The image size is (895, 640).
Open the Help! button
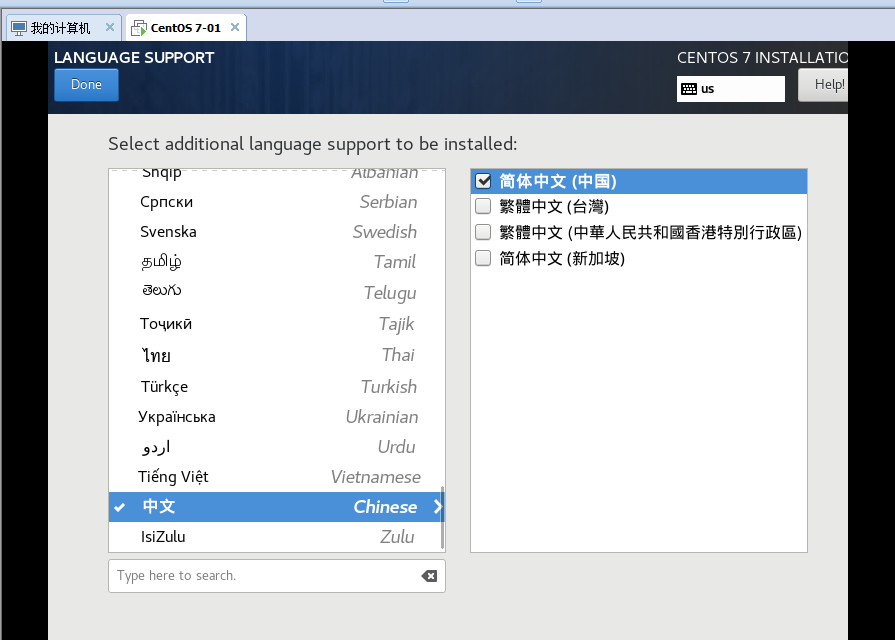tap(823, 84)
